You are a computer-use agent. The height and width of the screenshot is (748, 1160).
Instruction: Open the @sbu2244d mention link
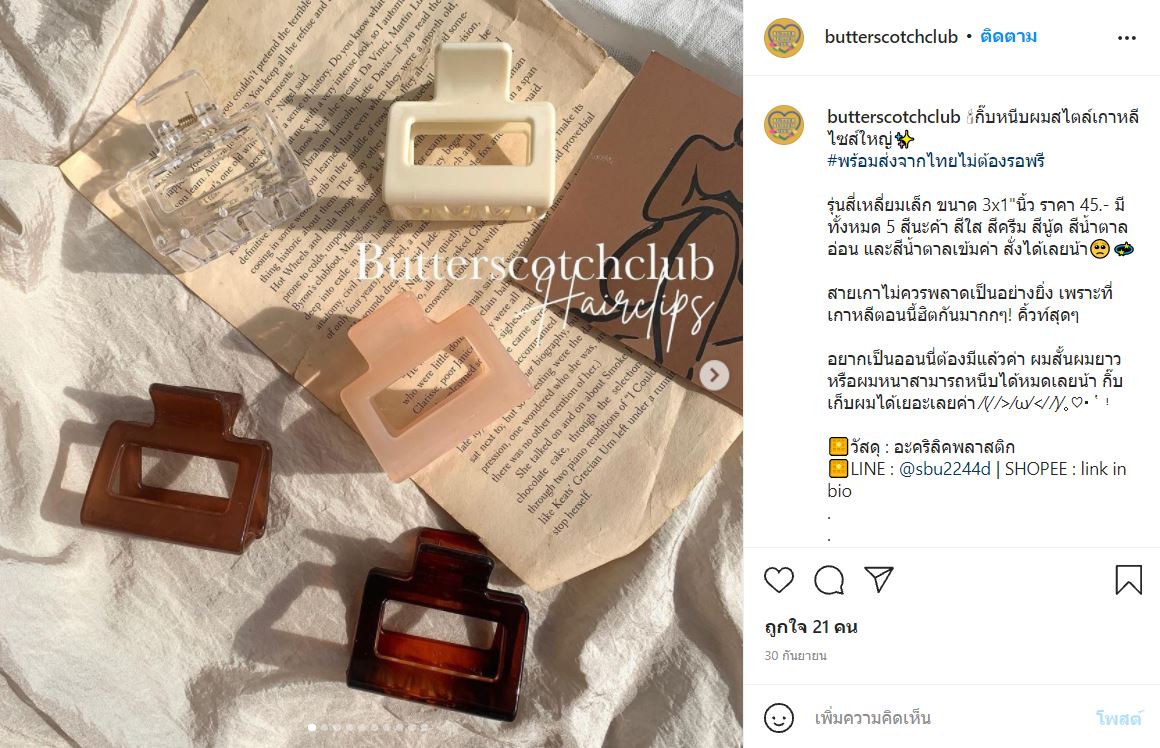coord(944,469)
